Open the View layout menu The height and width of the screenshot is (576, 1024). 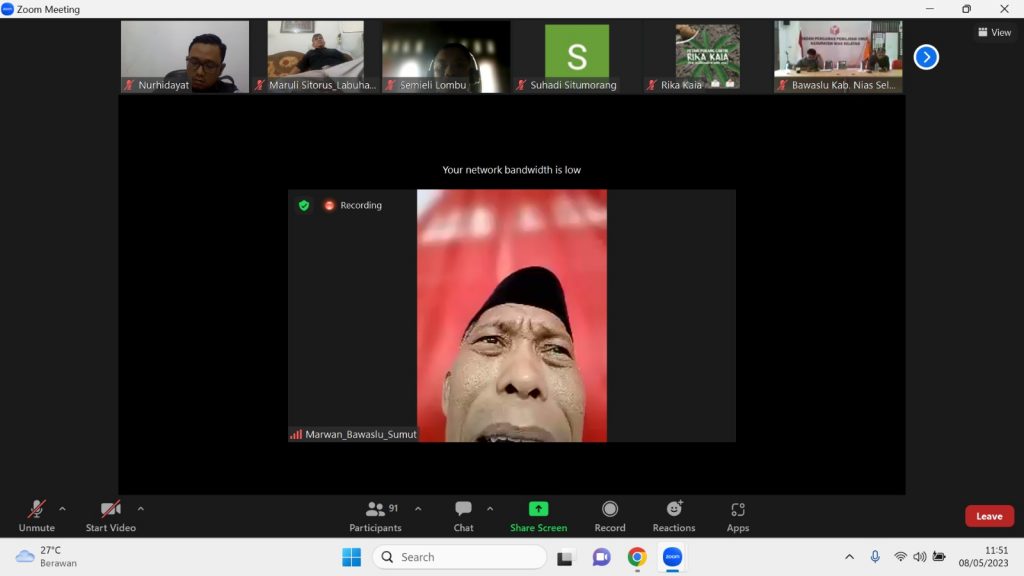tap(994, 32)
